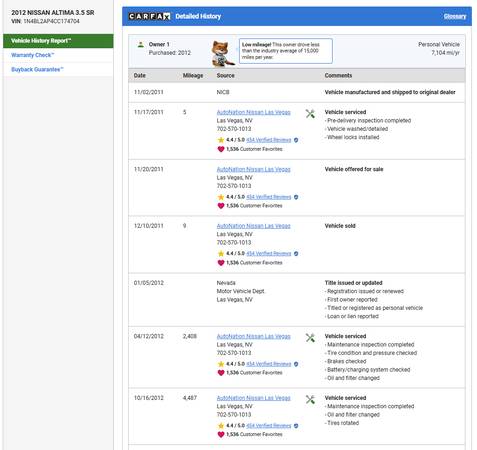Viewport: 477px width, 450px height.
Task: Click the 01/05/2012 date cell
Action: click(x=149, y=283)
